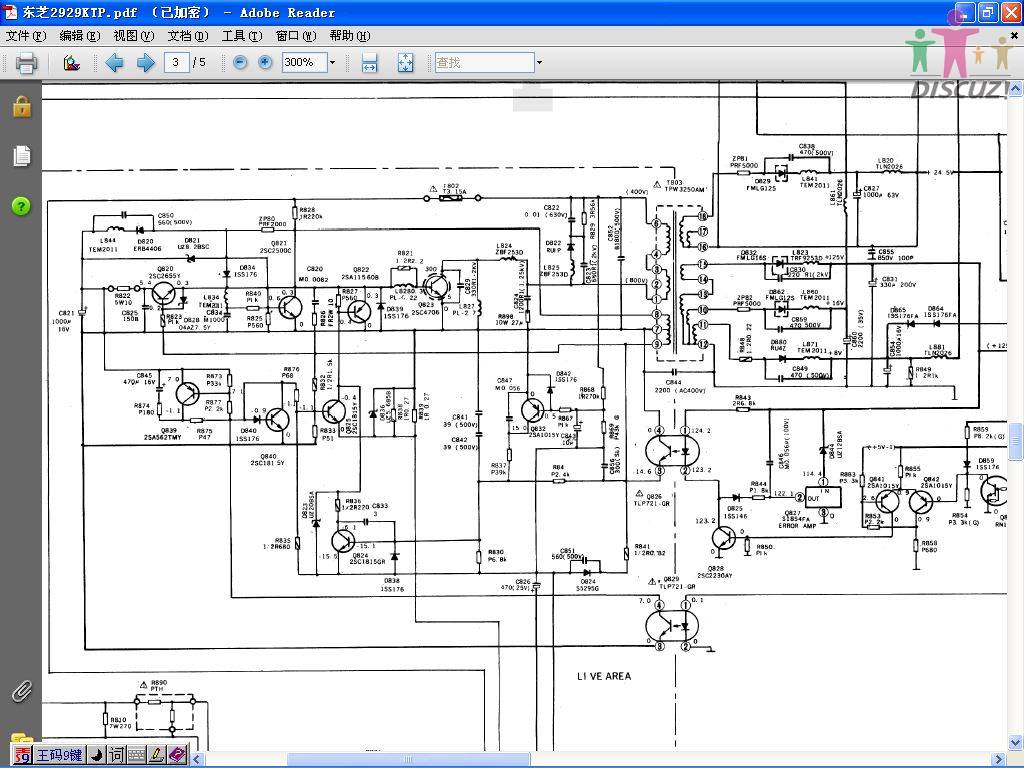The width and height of the screenshot is (1024, 768).
Task: Click the 王码9键 input method label
Action: point(59,756)
